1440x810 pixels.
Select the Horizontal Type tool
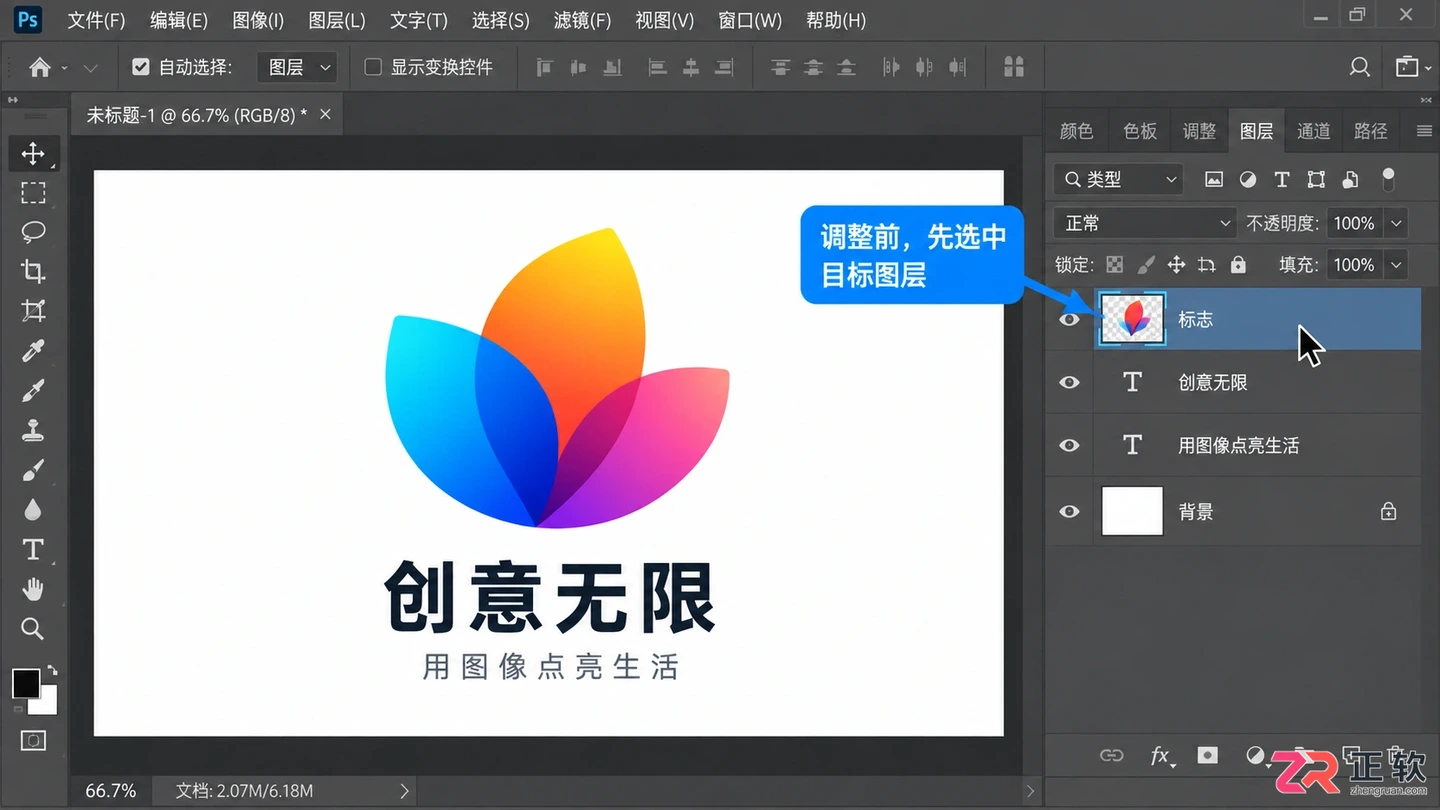tap(33, 549)
